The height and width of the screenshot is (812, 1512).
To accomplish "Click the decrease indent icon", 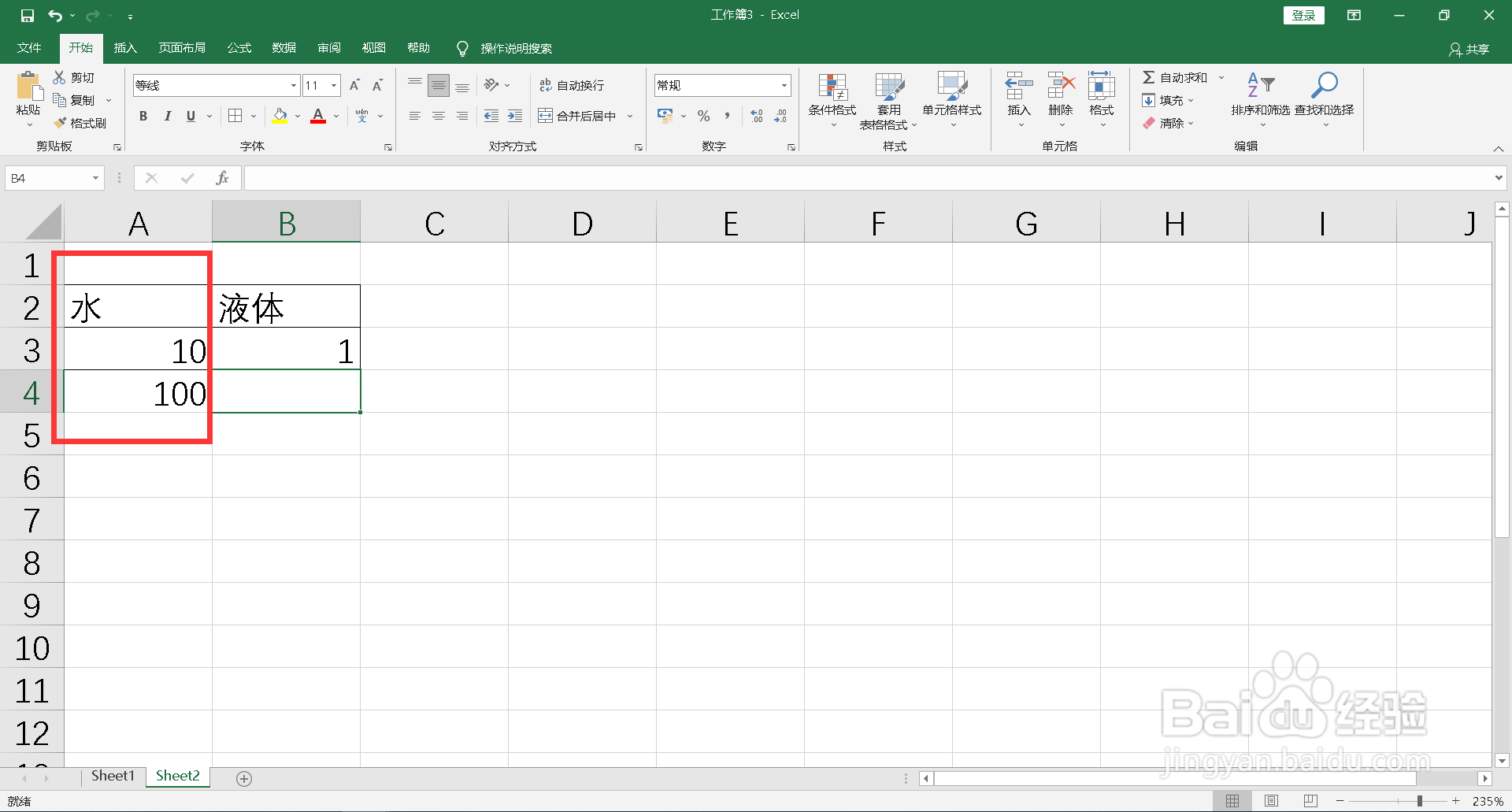I will [x=491, y=116].
